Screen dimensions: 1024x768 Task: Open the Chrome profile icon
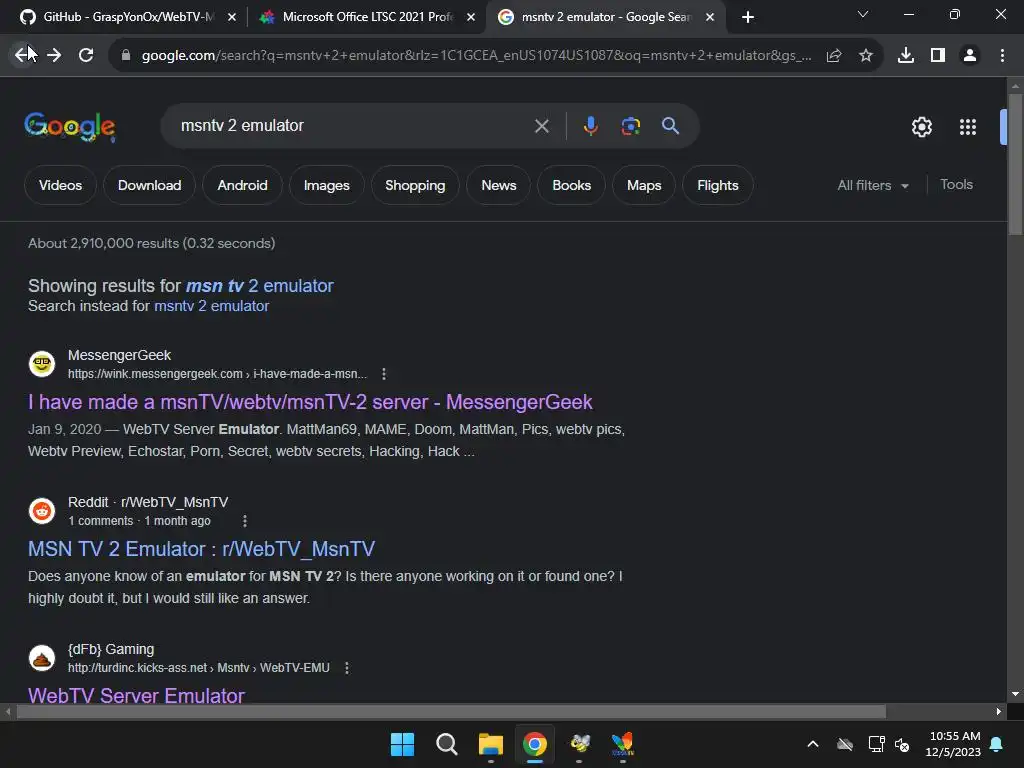970,56
